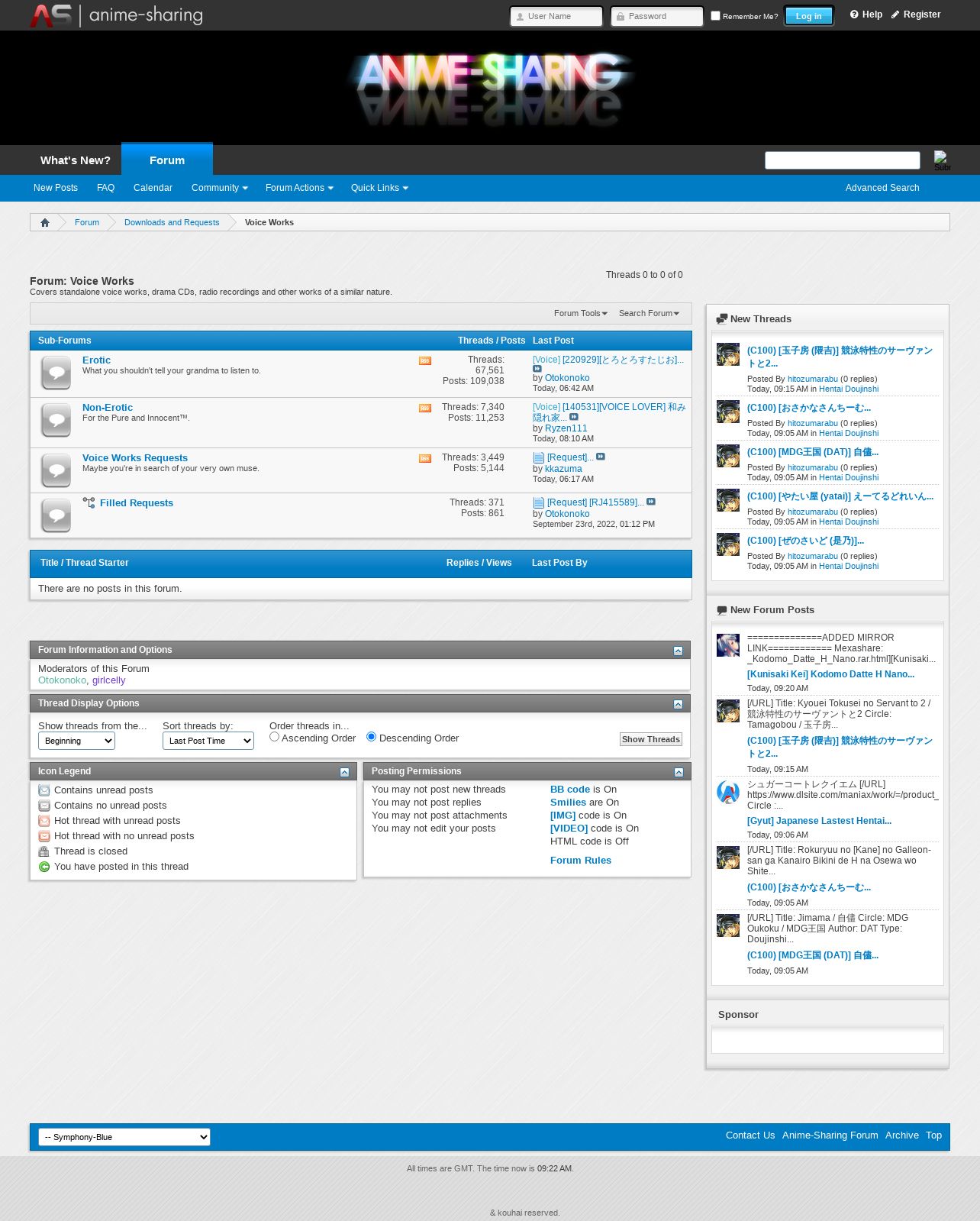Open New Posts menu item
980x1221 pixels.
(56, 188)
